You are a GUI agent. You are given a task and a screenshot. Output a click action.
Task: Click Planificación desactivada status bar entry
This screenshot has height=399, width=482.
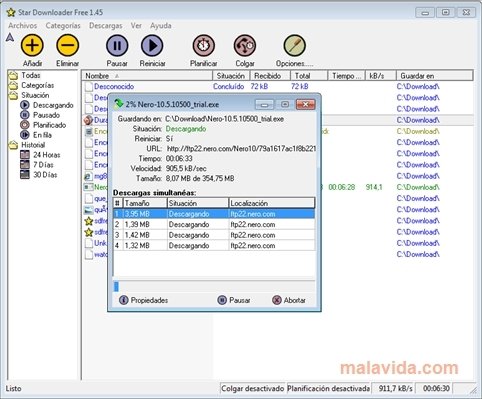tap(328, 389)
